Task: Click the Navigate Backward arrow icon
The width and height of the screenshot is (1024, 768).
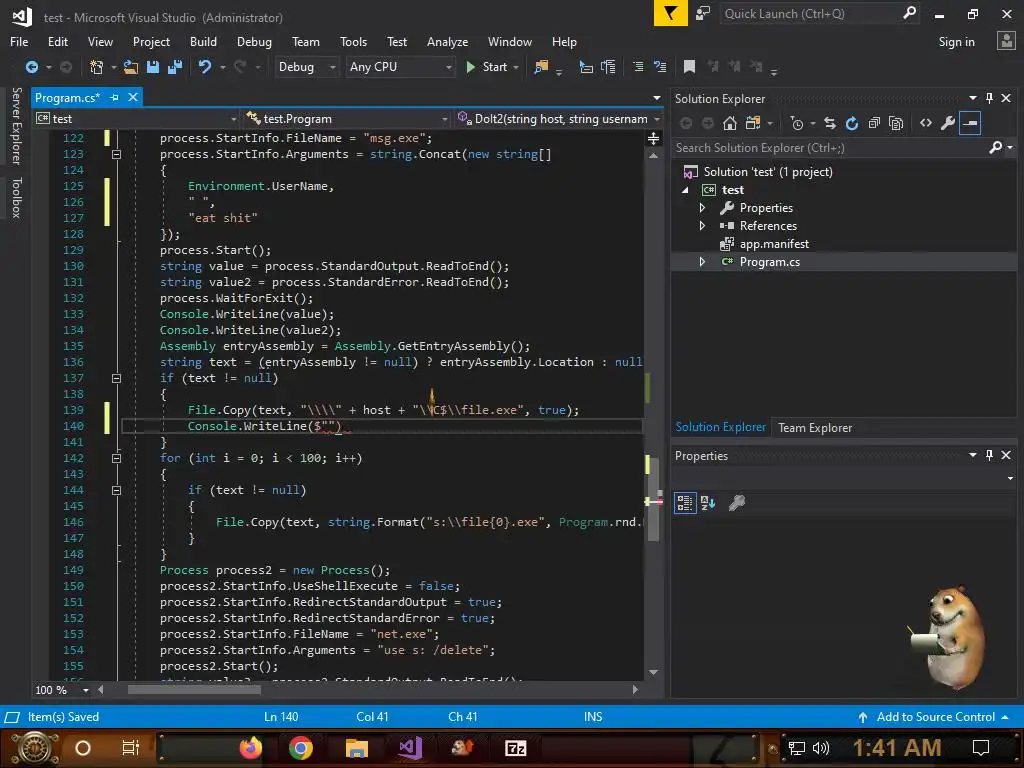Action: 31,67
